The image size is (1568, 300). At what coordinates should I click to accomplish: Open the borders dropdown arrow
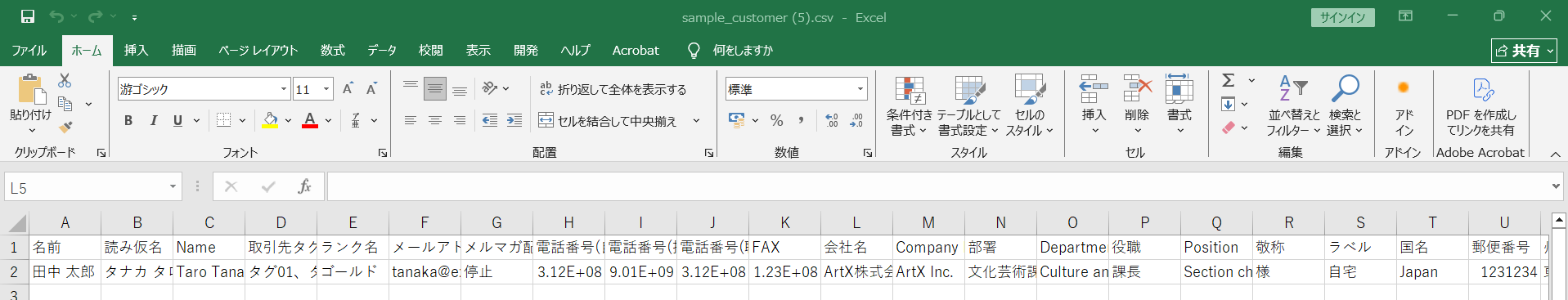(x=242, y=120)
